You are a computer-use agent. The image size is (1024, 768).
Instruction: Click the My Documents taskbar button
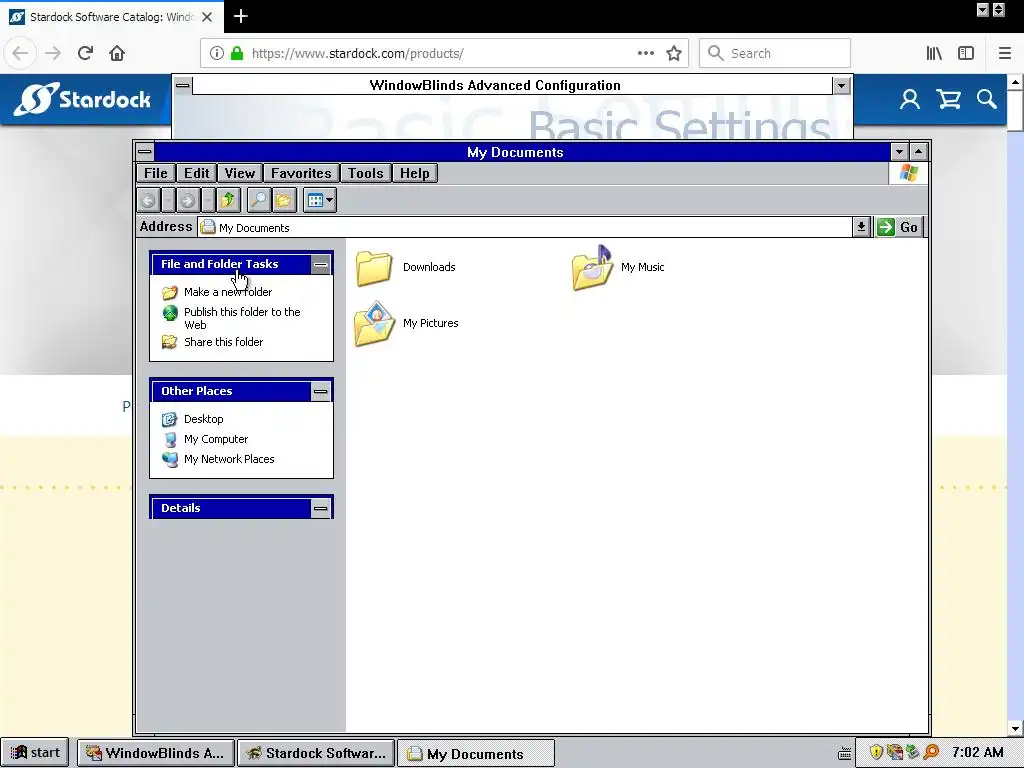pos(476,754)
